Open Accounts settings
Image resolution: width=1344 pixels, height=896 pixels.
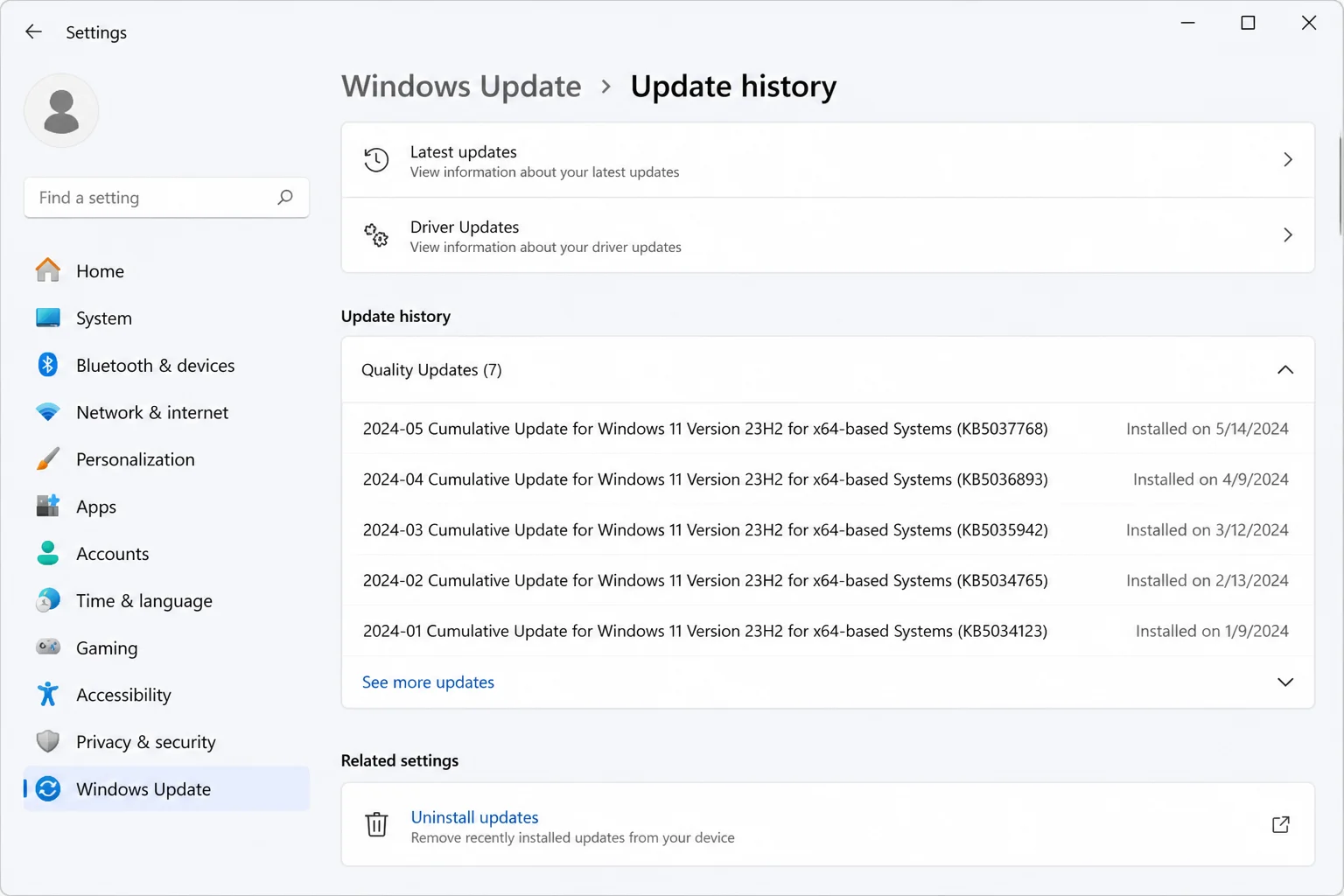click(x=166, y=554)
